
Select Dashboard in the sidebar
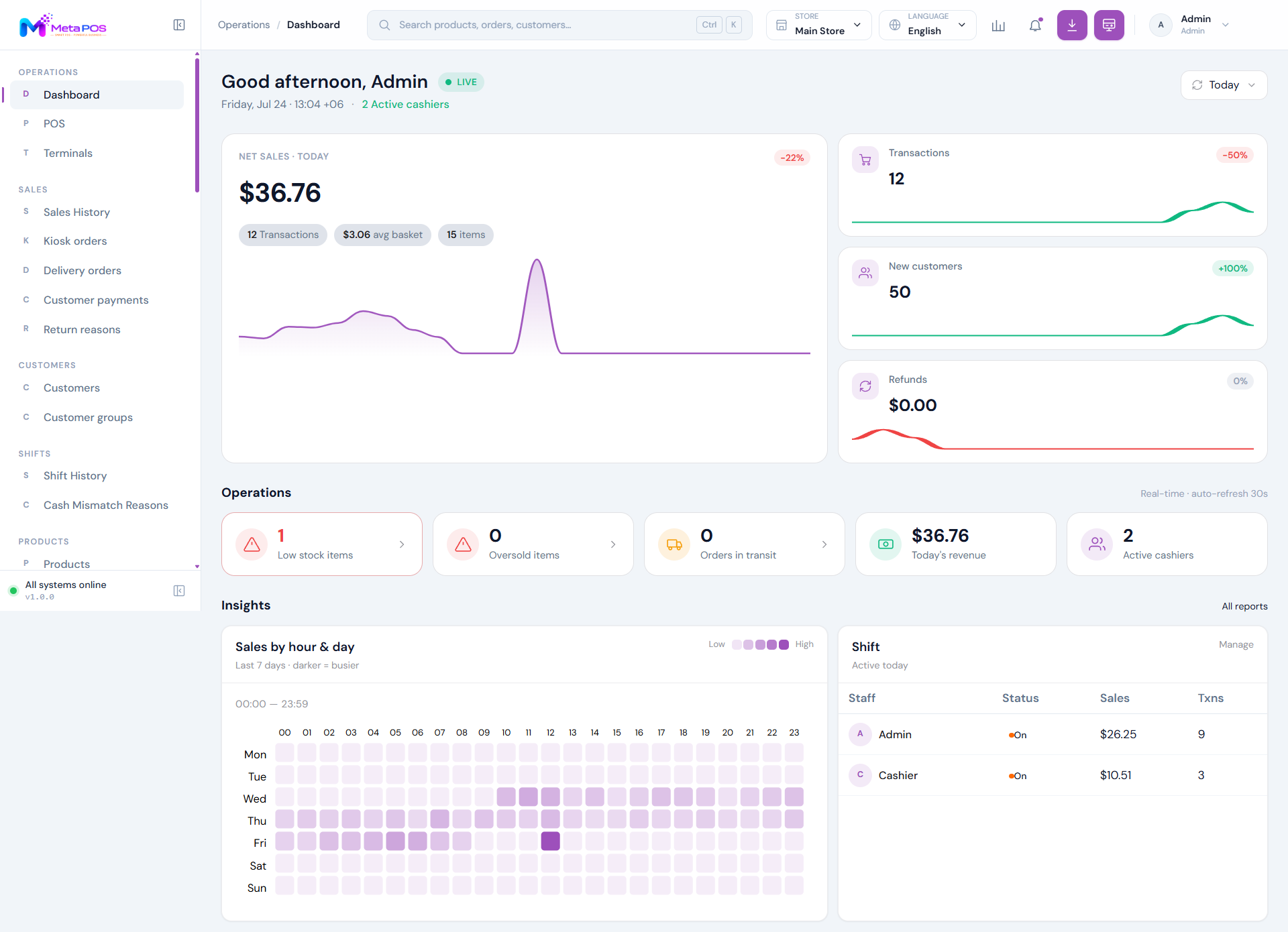[x=97, y=95]
